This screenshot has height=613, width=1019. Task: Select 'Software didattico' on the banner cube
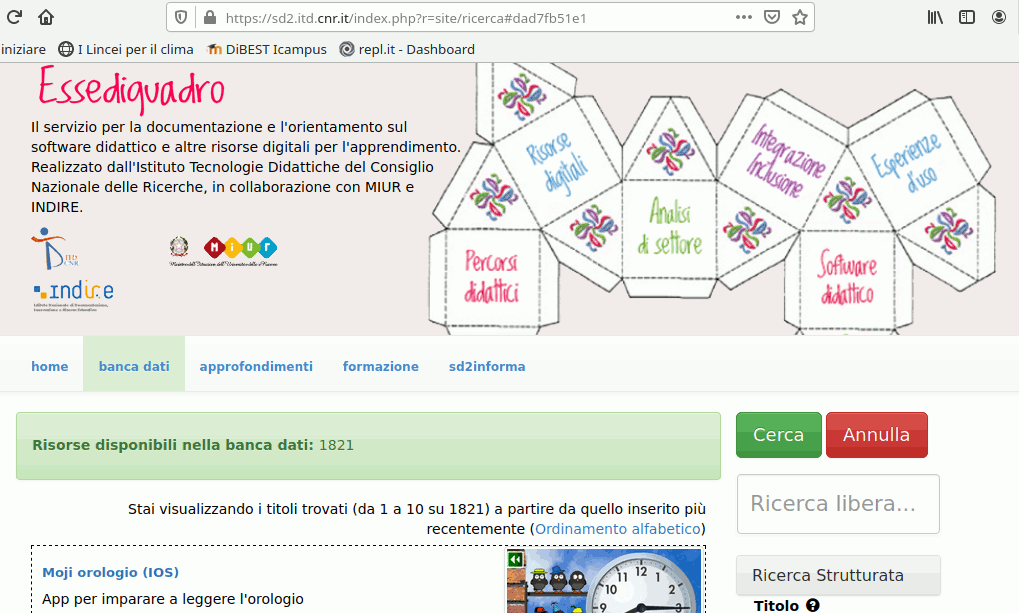[x=847, y=278]
